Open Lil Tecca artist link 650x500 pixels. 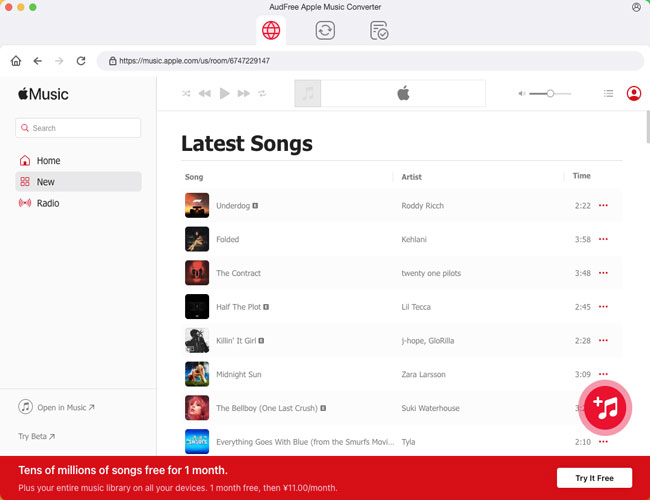pos(416,307)
